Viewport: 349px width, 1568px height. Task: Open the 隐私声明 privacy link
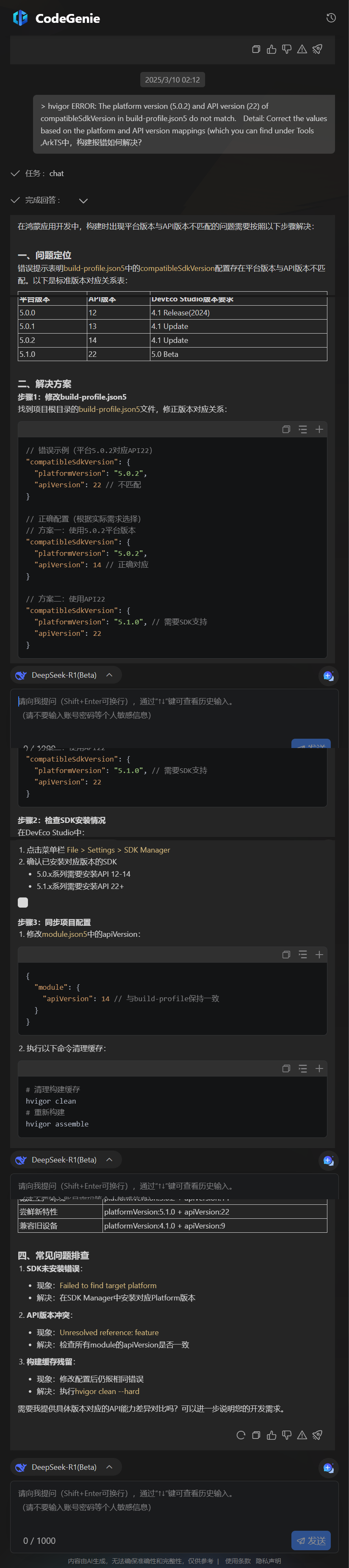(x=268, y=1561)
